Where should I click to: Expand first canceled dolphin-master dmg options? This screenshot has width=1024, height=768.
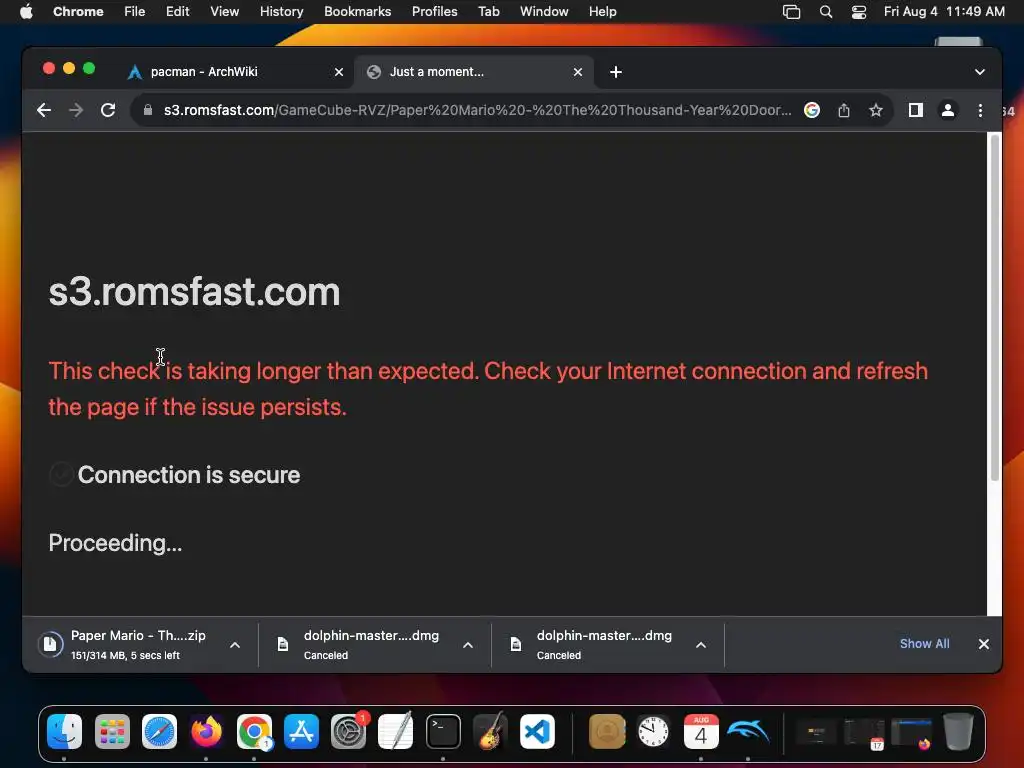(468, 645)
